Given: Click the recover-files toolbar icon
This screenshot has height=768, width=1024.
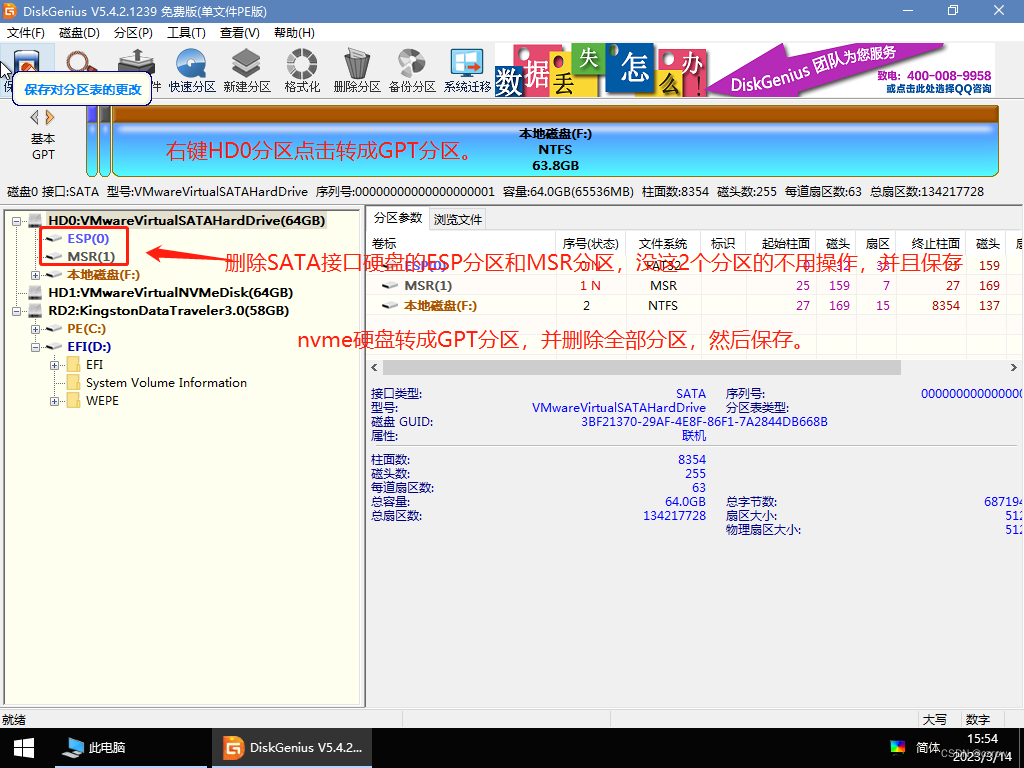Looking at the screenshot, I should pyautogui.click(x=136, y=62).
